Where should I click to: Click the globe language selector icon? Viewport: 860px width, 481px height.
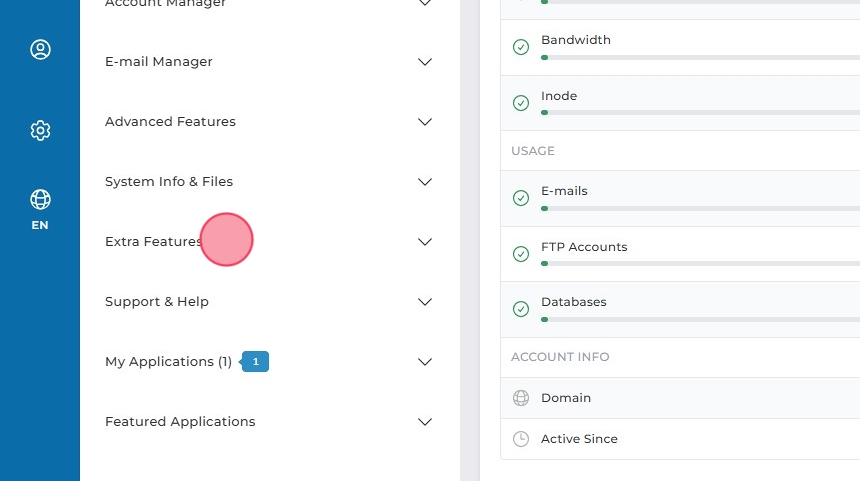pos(40,199)
